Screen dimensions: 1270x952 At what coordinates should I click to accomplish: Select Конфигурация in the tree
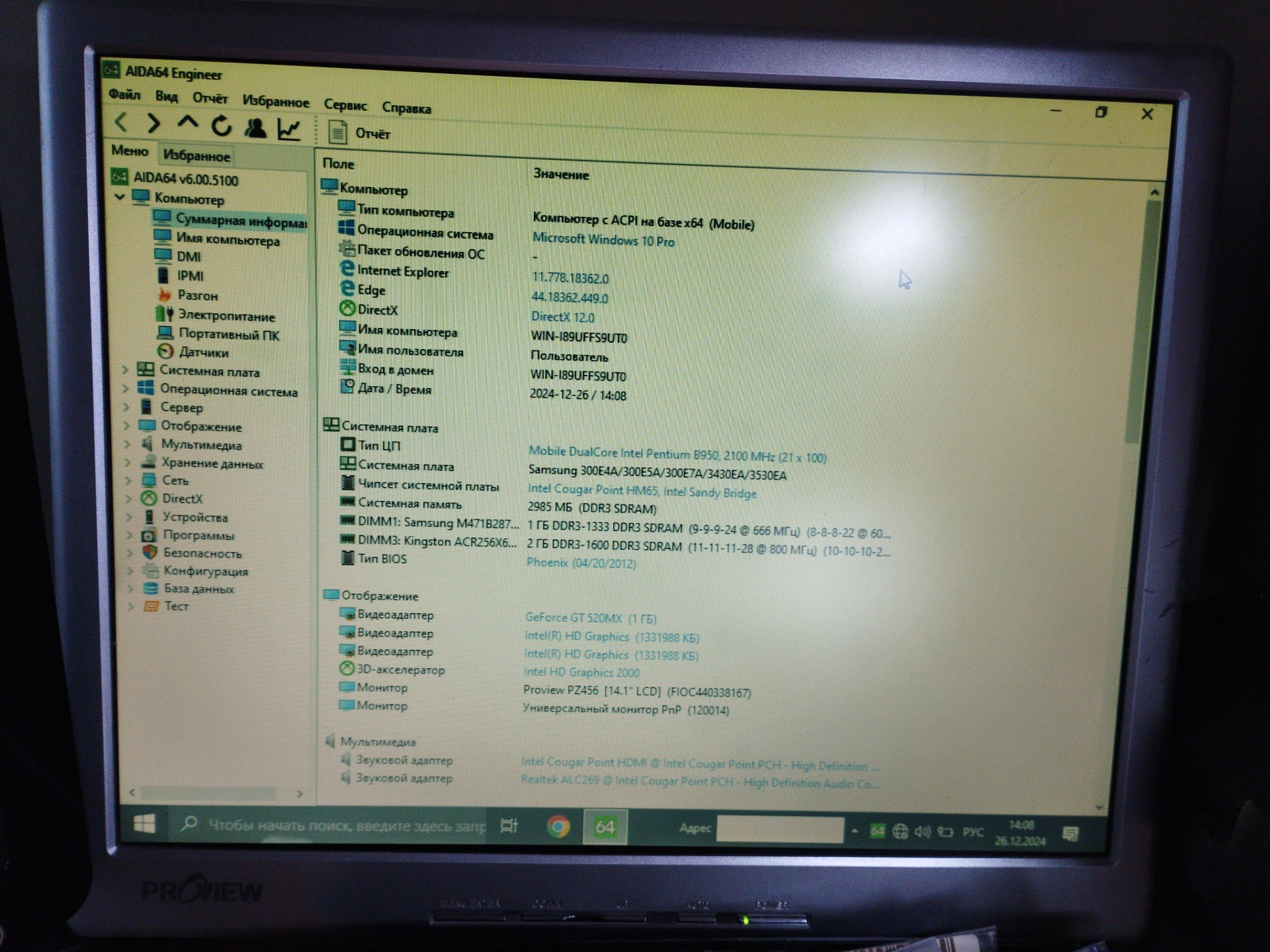tap(206, 571)
